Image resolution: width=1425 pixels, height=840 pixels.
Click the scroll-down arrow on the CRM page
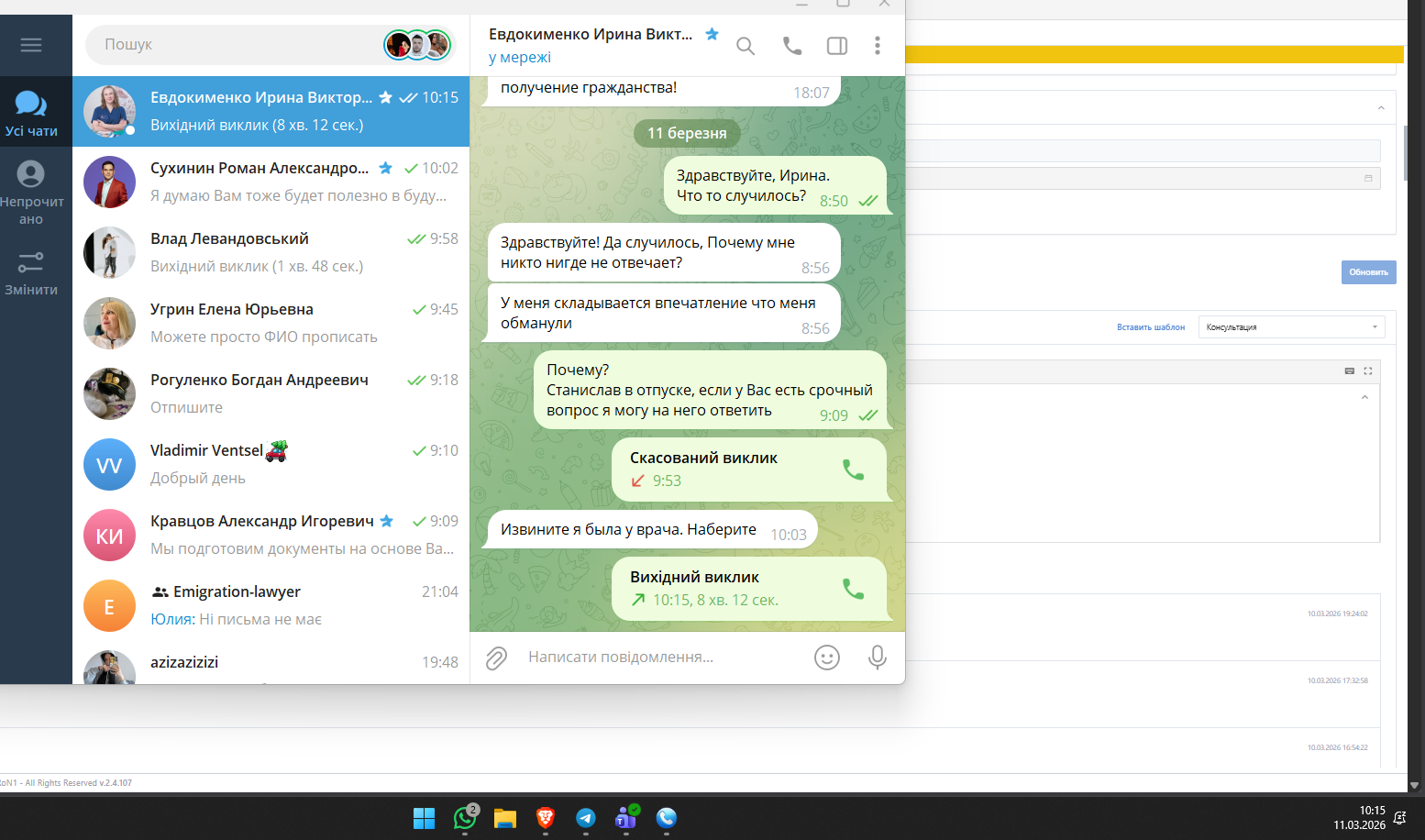coord(1414,786)
